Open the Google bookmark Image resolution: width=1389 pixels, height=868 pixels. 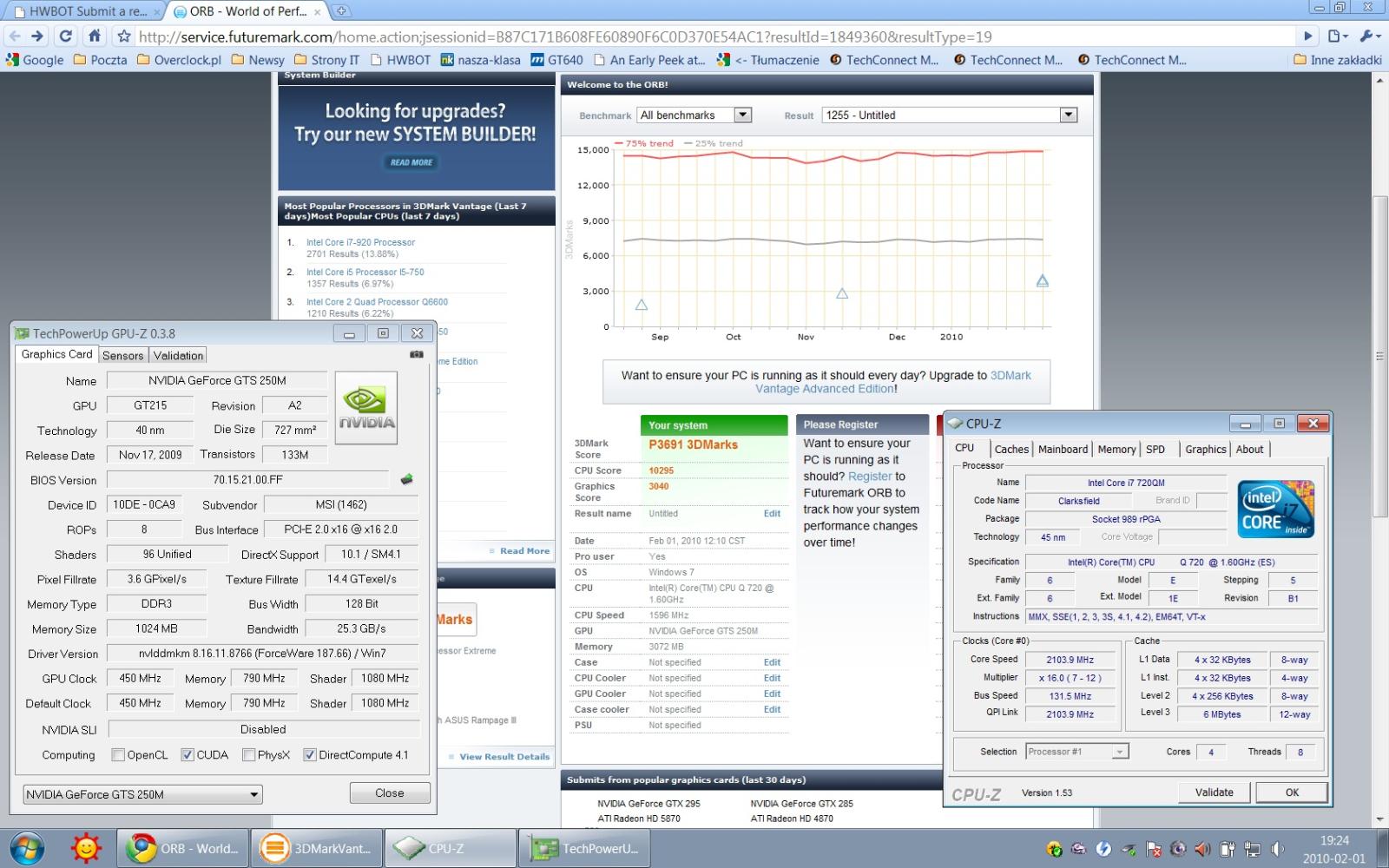(x=35, y=60)
